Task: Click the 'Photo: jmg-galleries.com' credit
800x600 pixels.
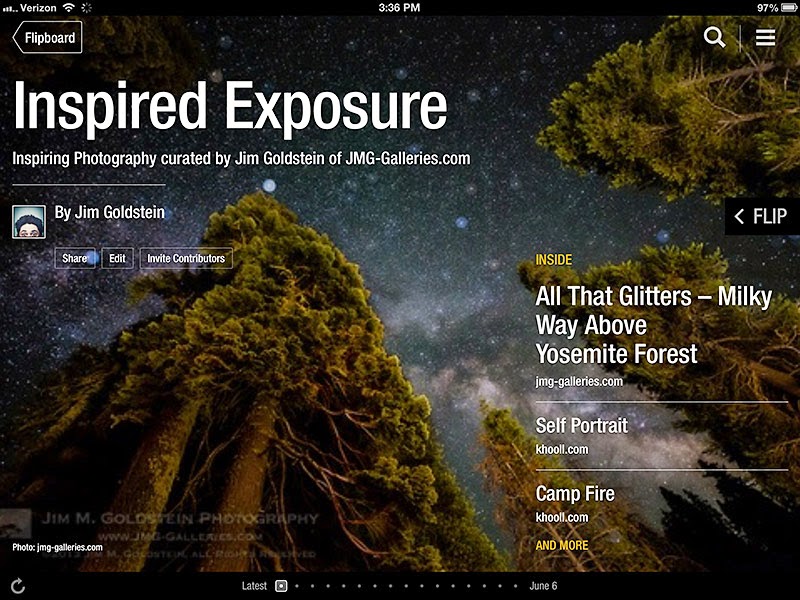Action: [x=58, y=547]
